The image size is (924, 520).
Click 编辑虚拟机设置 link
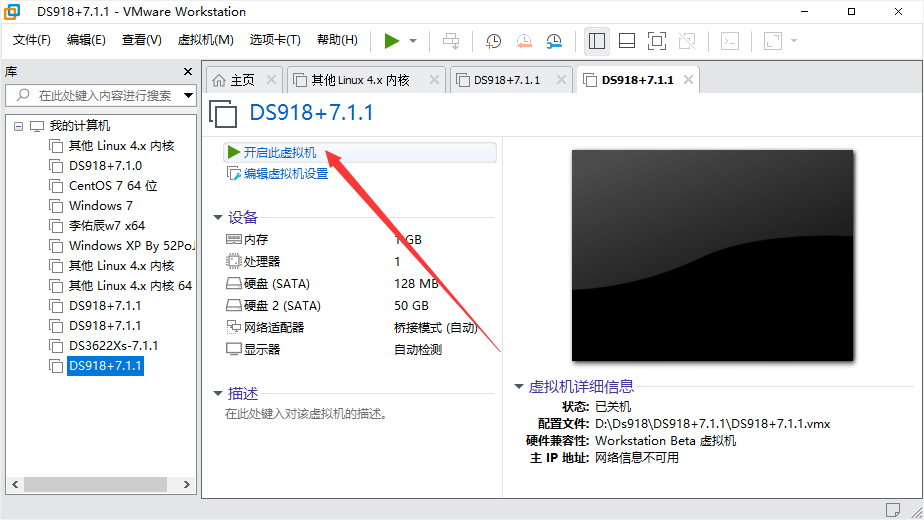[285, 173]
